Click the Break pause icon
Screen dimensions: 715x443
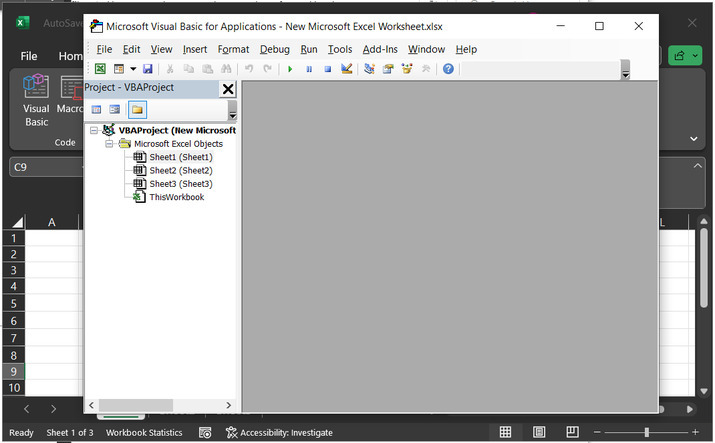point(309,69)
